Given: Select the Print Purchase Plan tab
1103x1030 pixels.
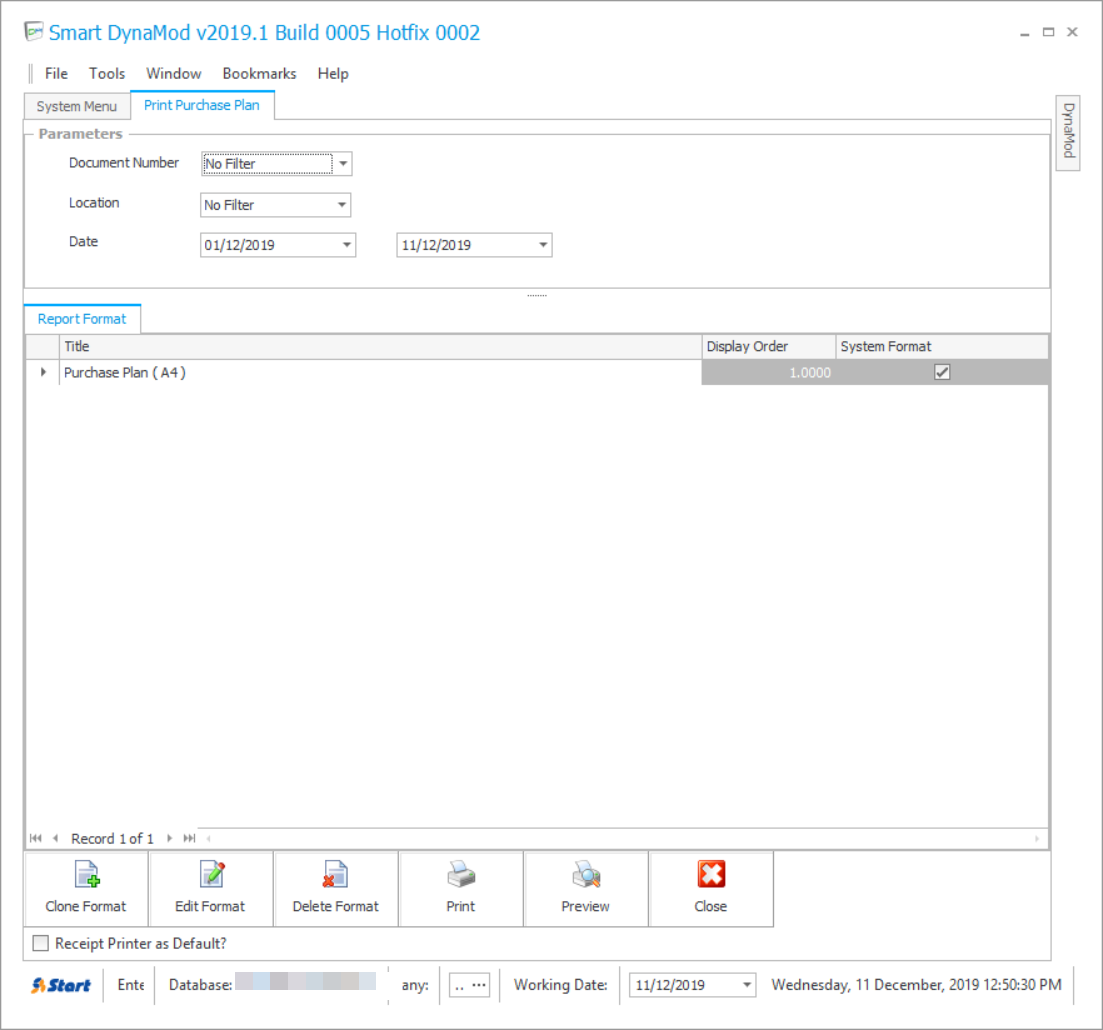Looking at the screenshot, I should coord(202,105).
